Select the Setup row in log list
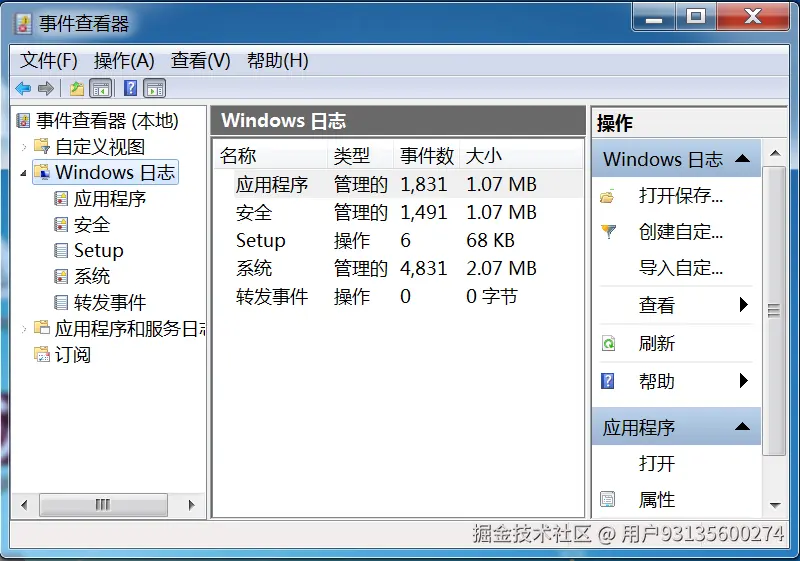 coord(398,240)
